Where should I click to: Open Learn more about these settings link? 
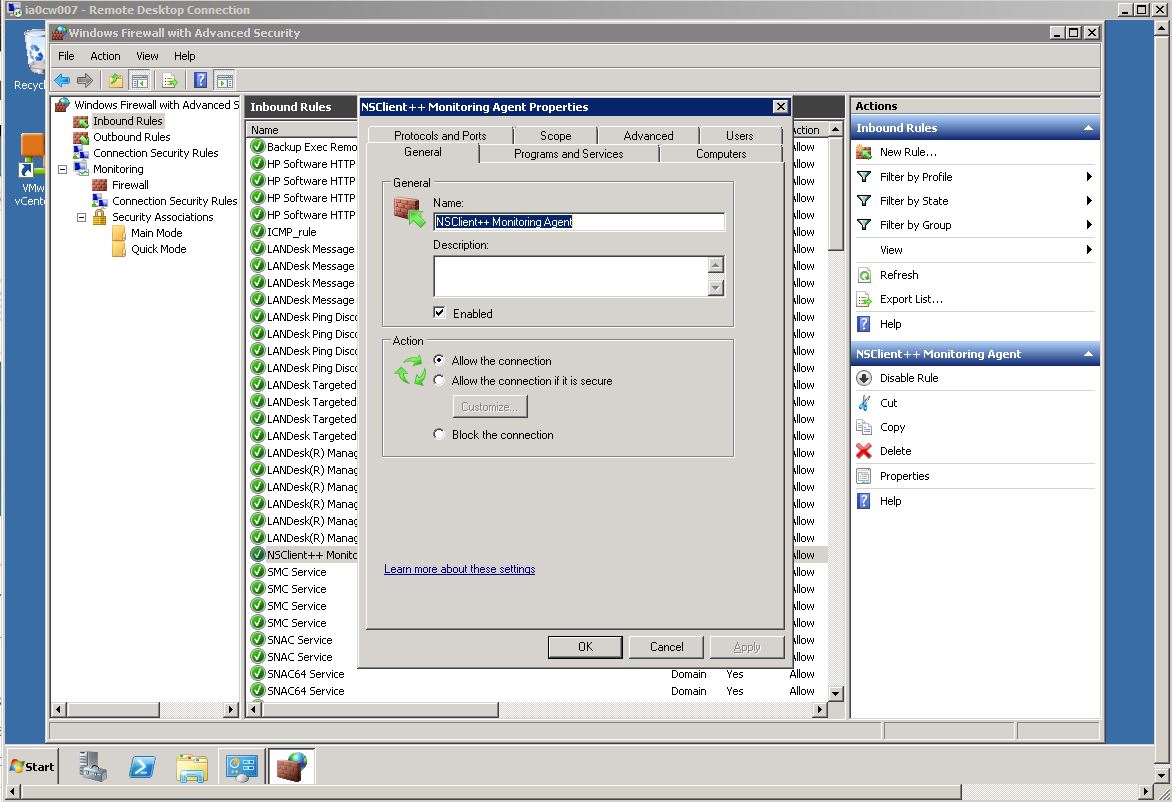(x=459, y=569)
